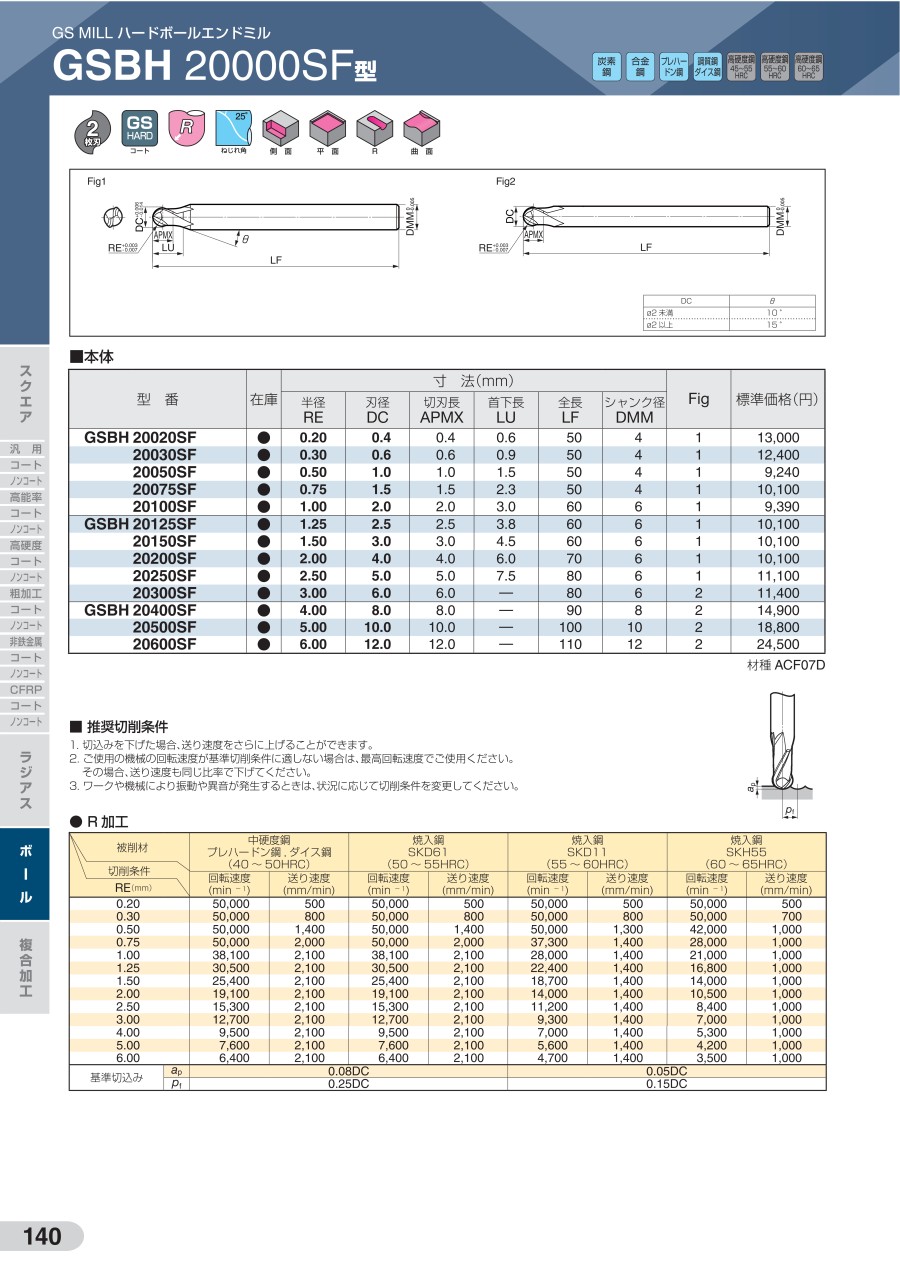900x1272 pixels.
Task: Select the 複合加工 side tab
Action: pyautogui.click(x=25, y=968)
